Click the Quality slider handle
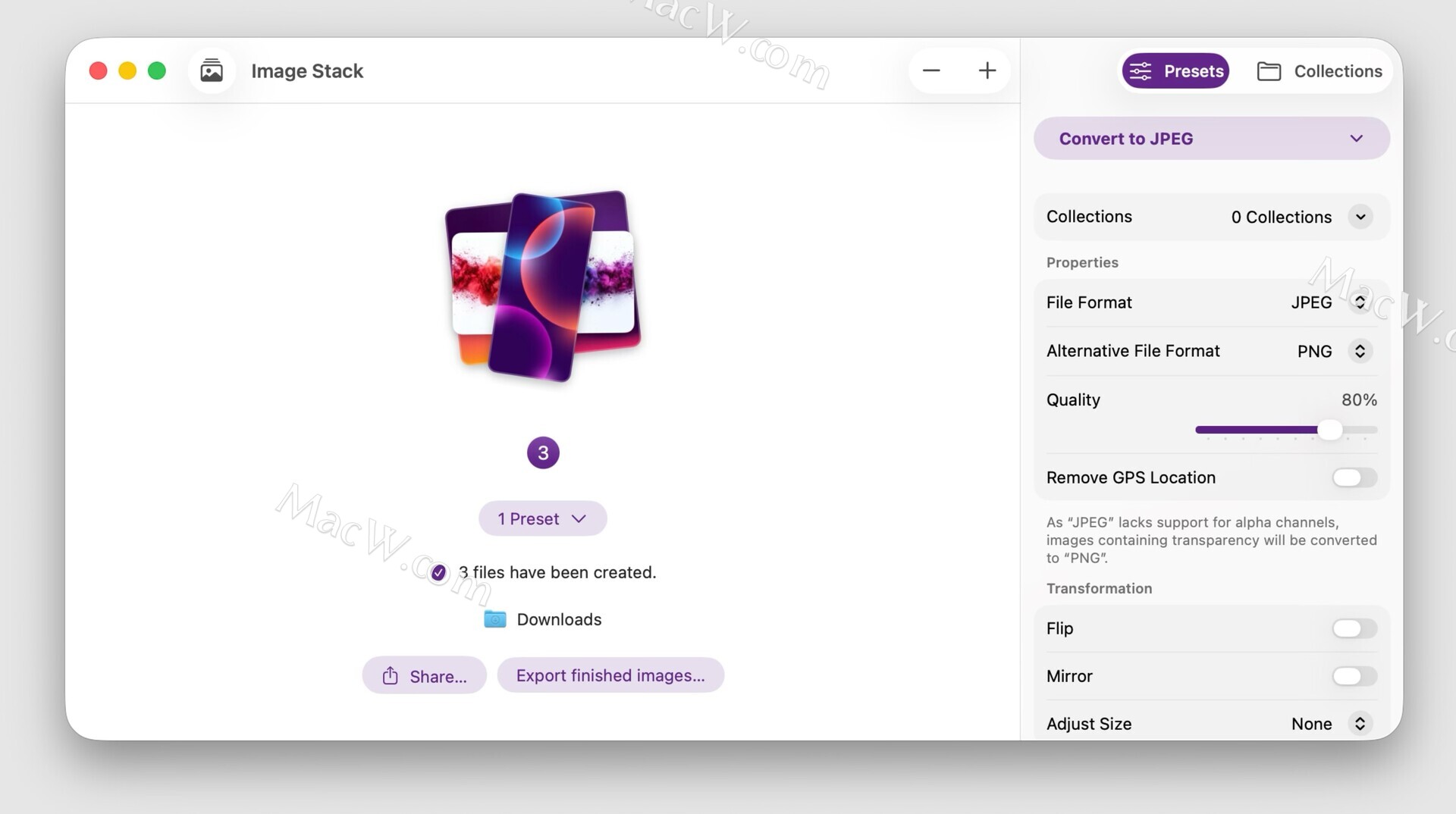1456x814 pixels. (x=1329, y=430)
